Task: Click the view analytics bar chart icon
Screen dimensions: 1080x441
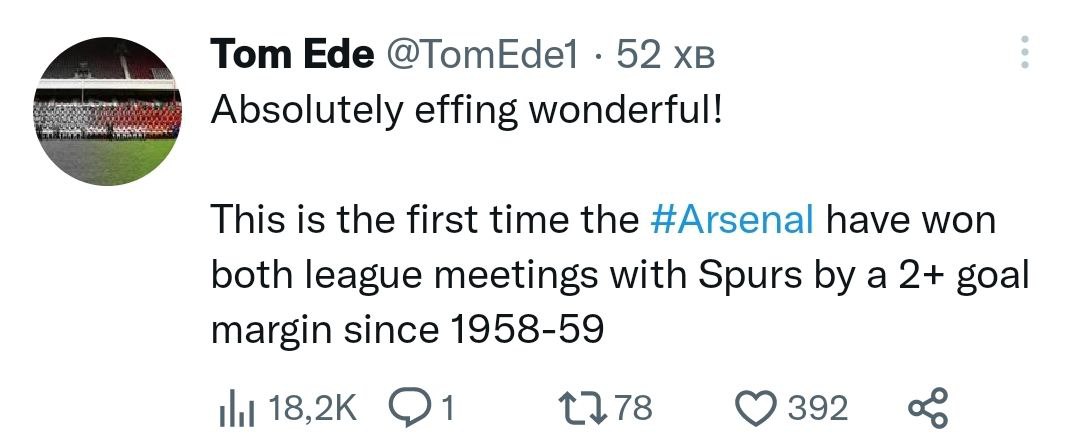Action: (233, 408)
